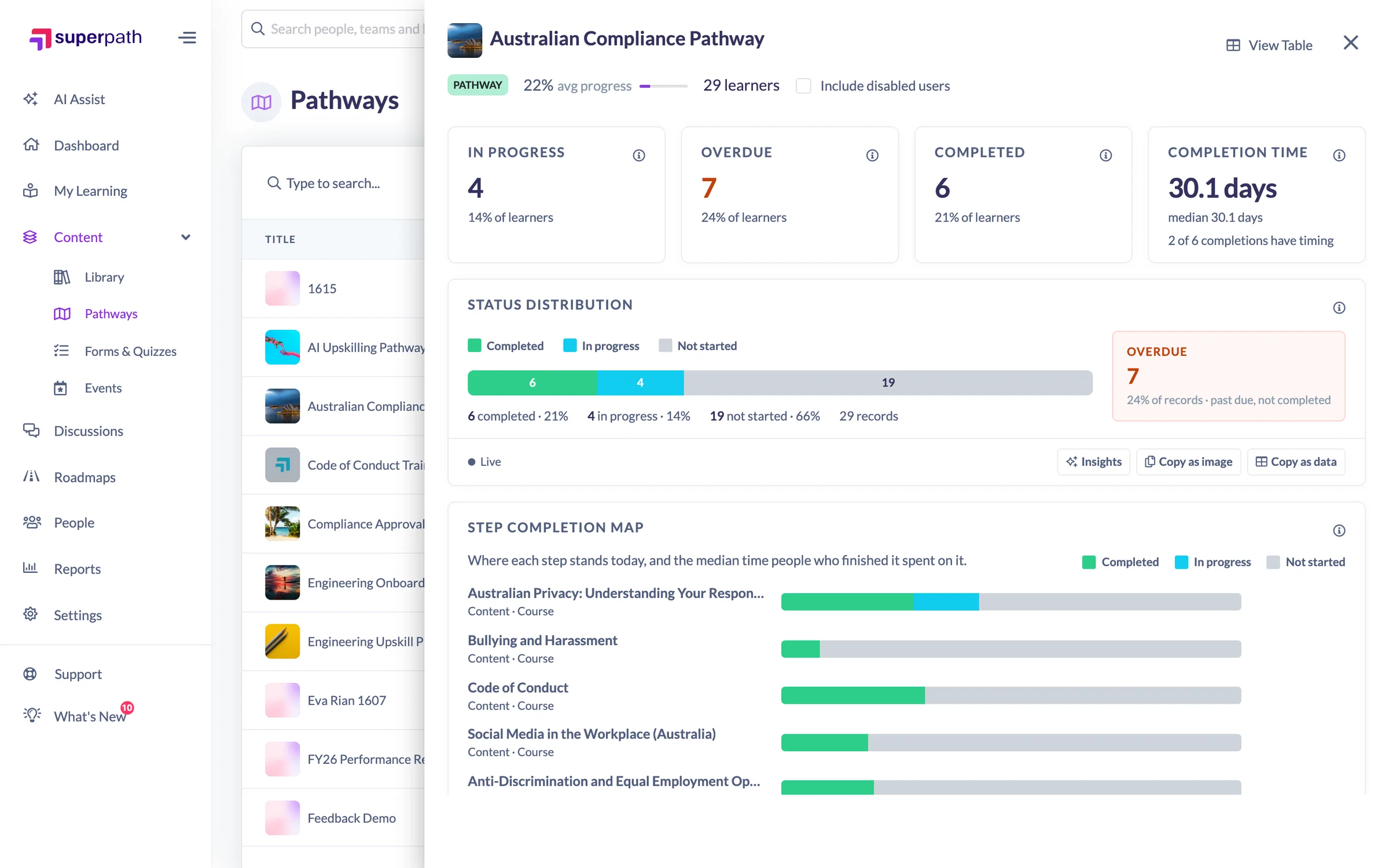Open Step Completion Map info icon

pos(1339,531)
